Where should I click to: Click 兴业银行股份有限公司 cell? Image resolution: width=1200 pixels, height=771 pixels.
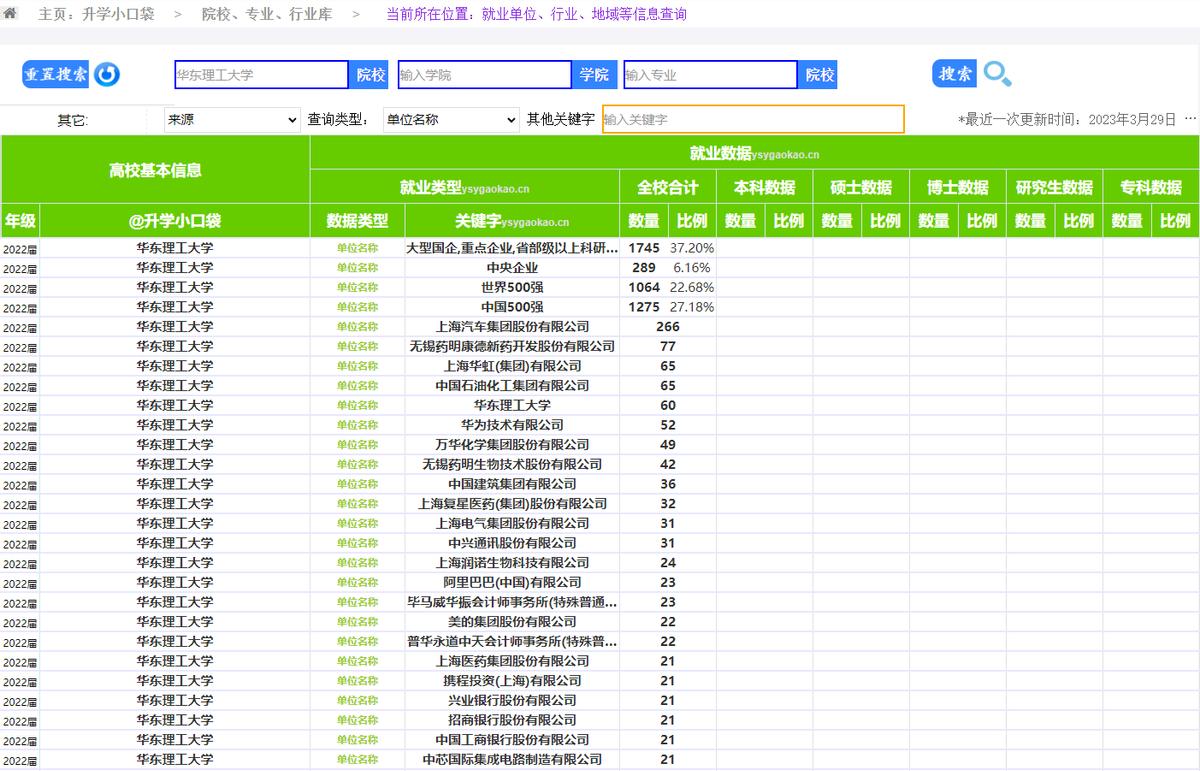512,700
